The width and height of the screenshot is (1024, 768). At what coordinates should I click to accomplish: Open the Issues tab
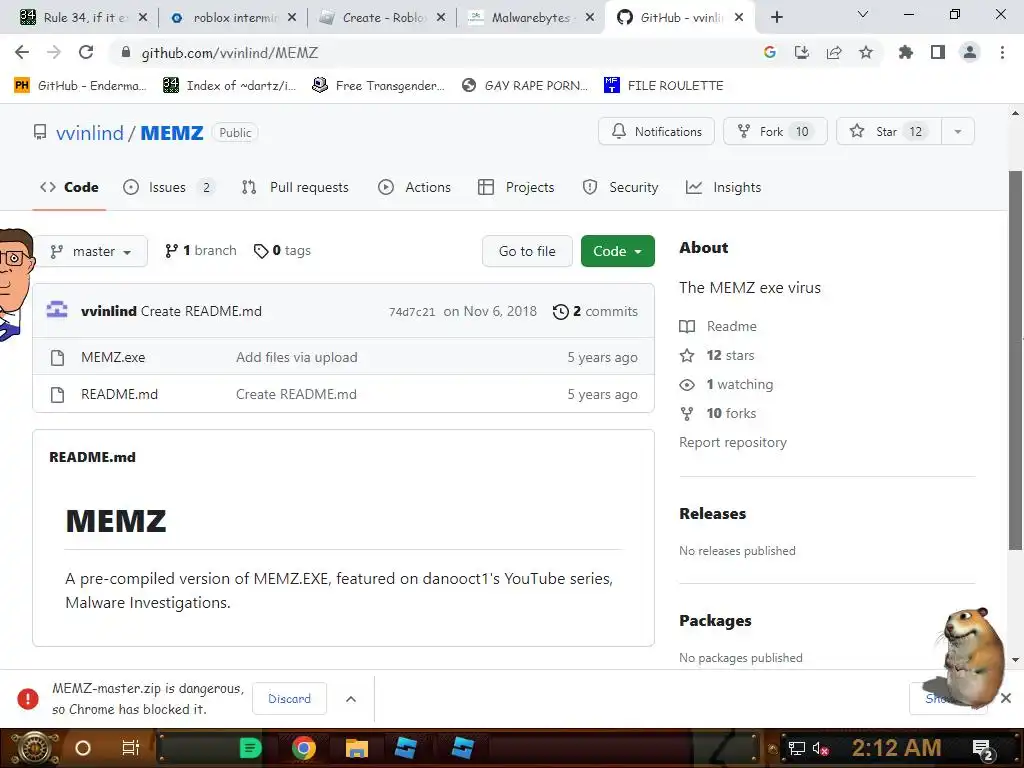pyautogui.click(x=168, y=187)
